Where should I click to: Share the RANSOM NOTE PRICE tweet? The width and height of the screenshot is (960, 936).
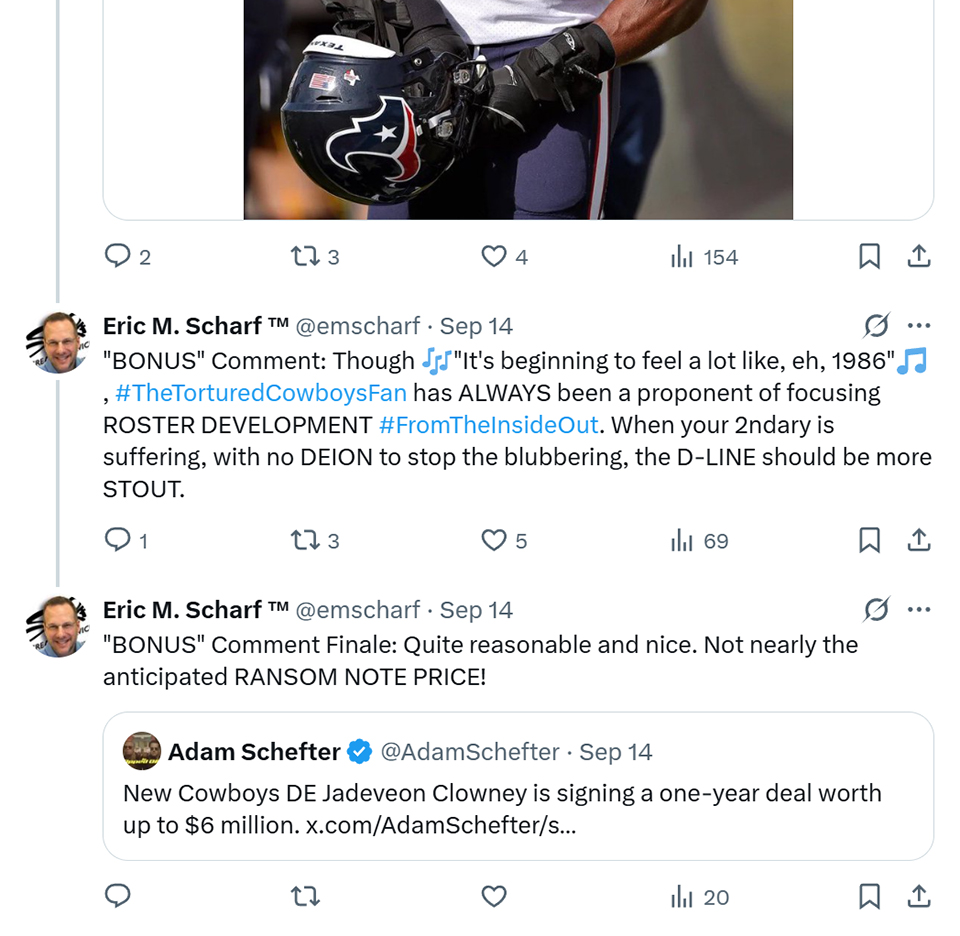point(919,897)
